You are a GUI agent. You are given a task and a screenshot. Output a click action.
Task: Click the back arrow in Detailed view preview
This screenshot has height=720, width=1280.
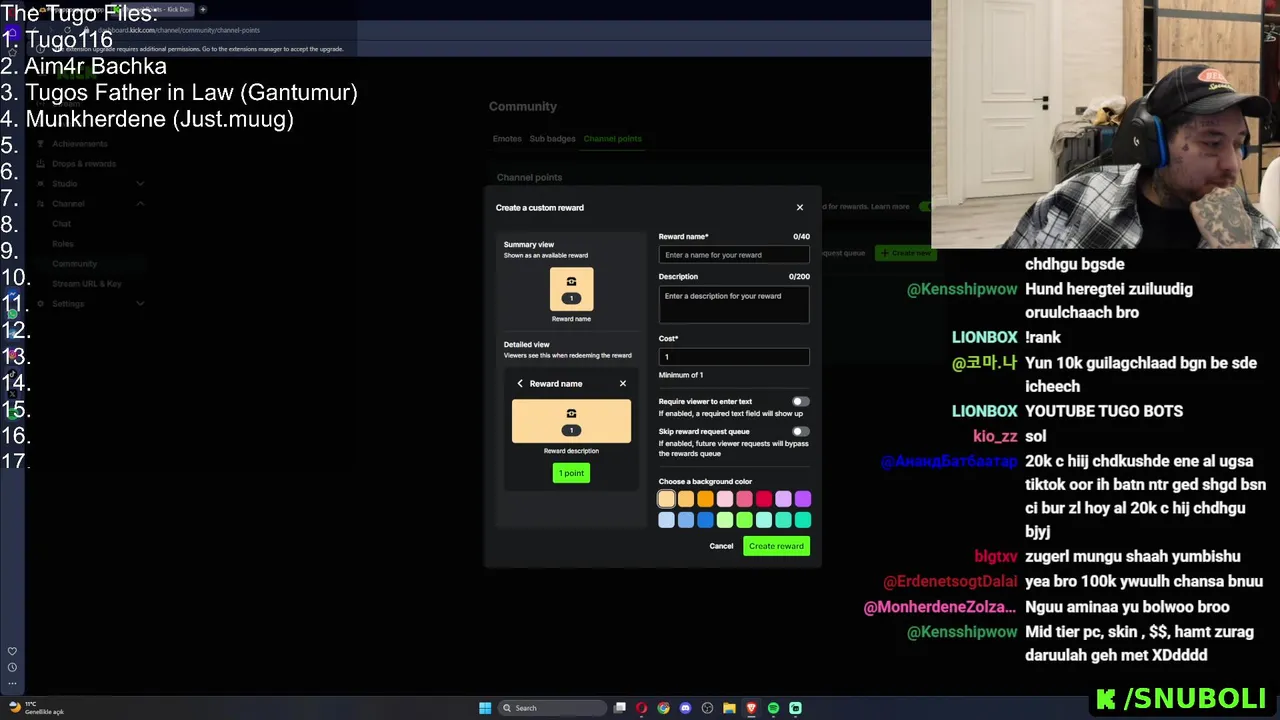point(520,384)
